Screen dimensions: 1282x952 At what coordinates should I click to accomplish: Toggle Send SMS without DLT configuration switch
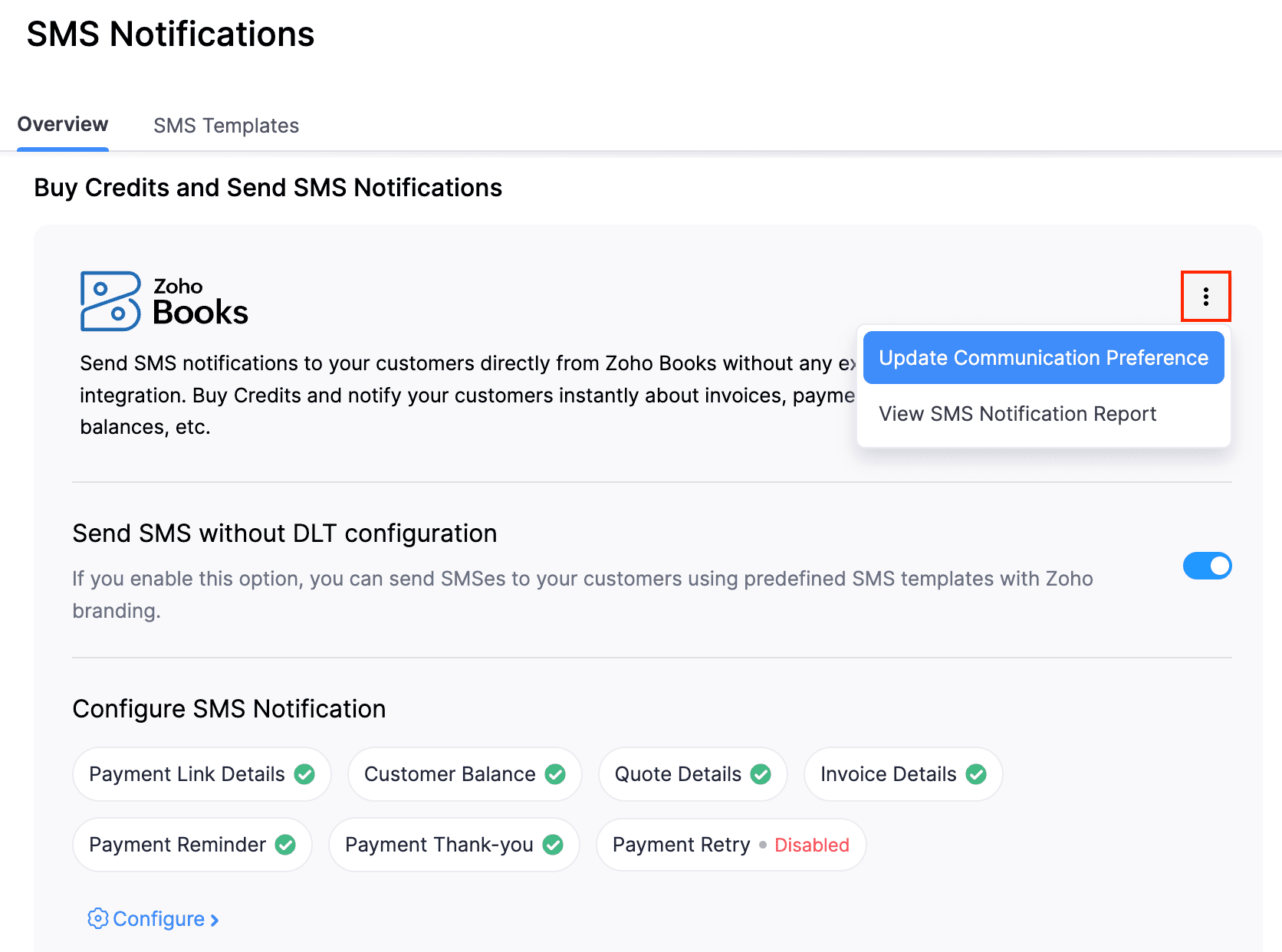1207,566
